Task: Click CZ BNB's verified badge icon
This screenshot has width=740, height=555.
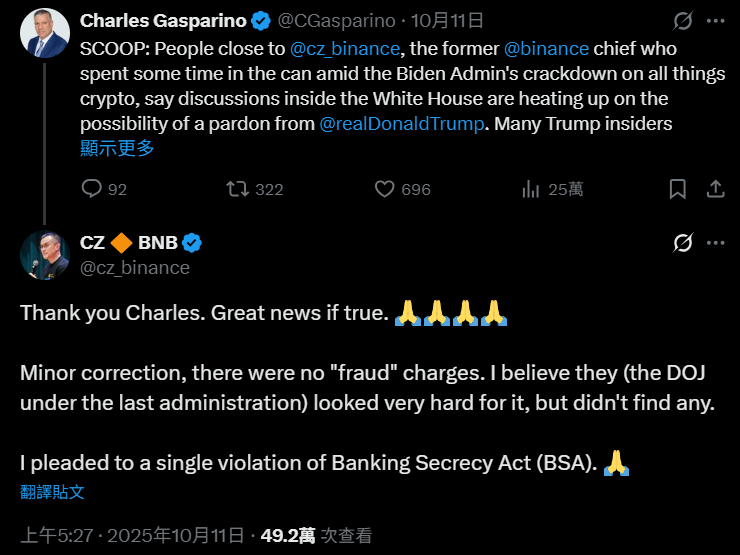Action: pos(194,243)
